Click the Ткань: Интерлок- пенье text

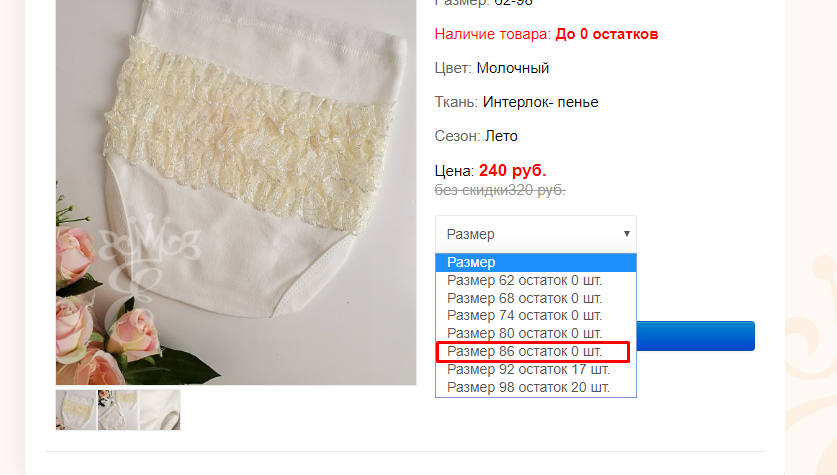pos(516,102)
